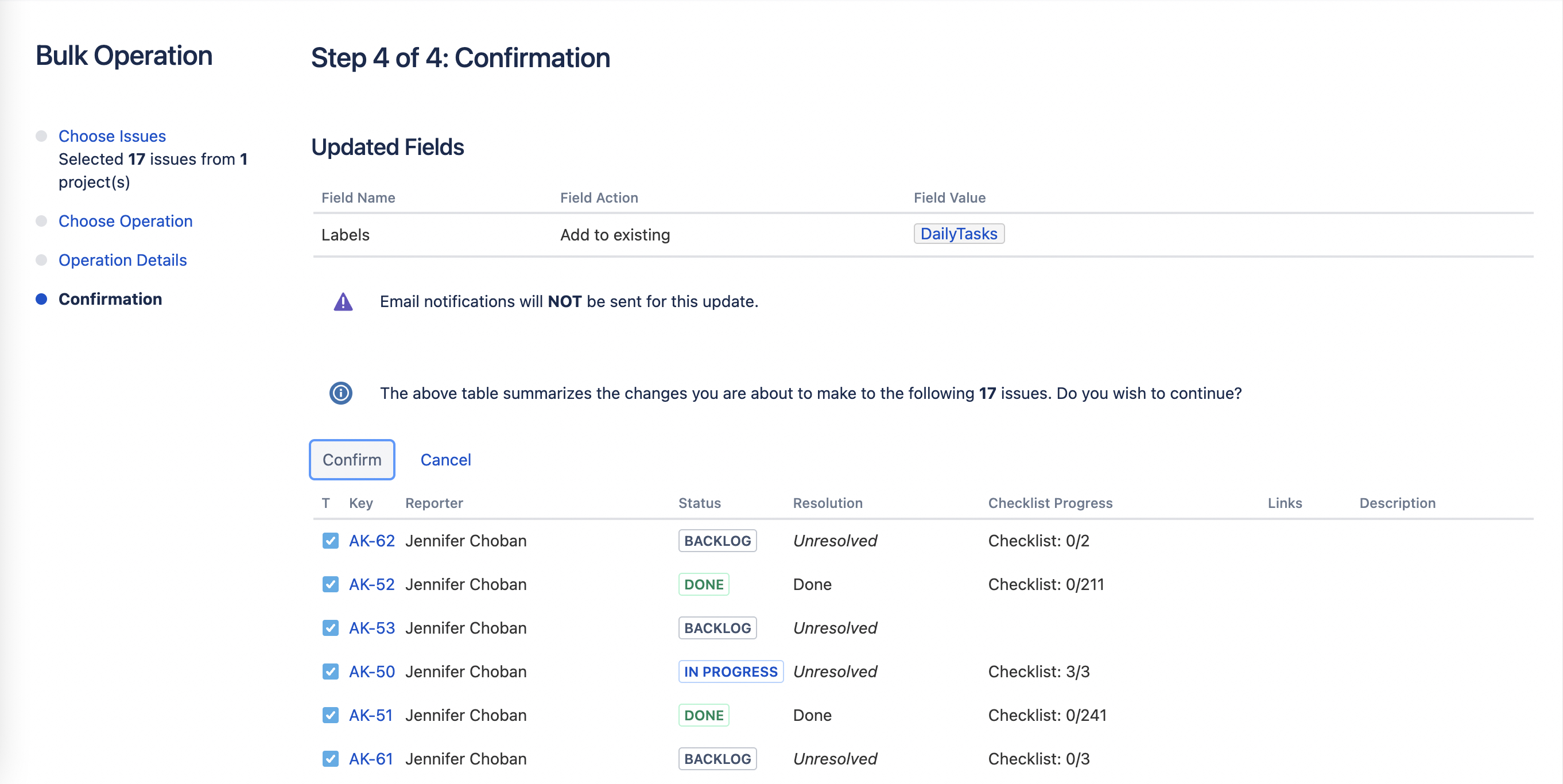Click the DailyTasks label tag
The image size is (1563, 784).
(x=958, y=234)
